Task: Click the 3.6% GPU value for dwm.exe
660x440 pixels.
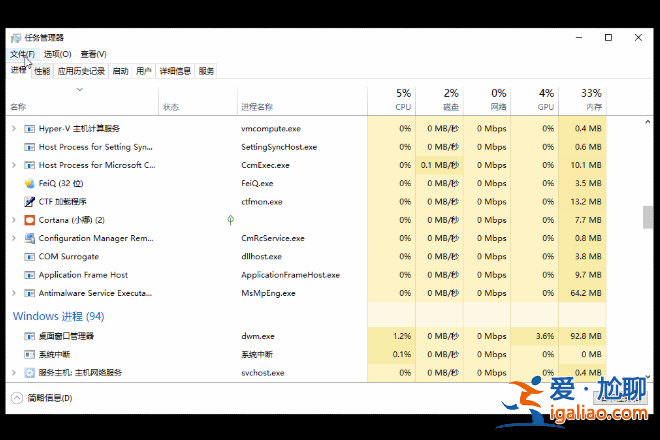Action: tap(545, 336)
